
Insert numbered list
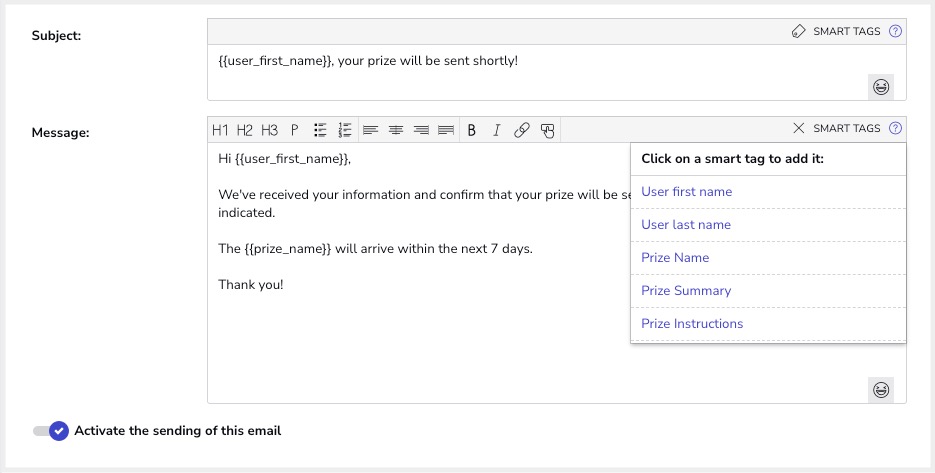345,130
